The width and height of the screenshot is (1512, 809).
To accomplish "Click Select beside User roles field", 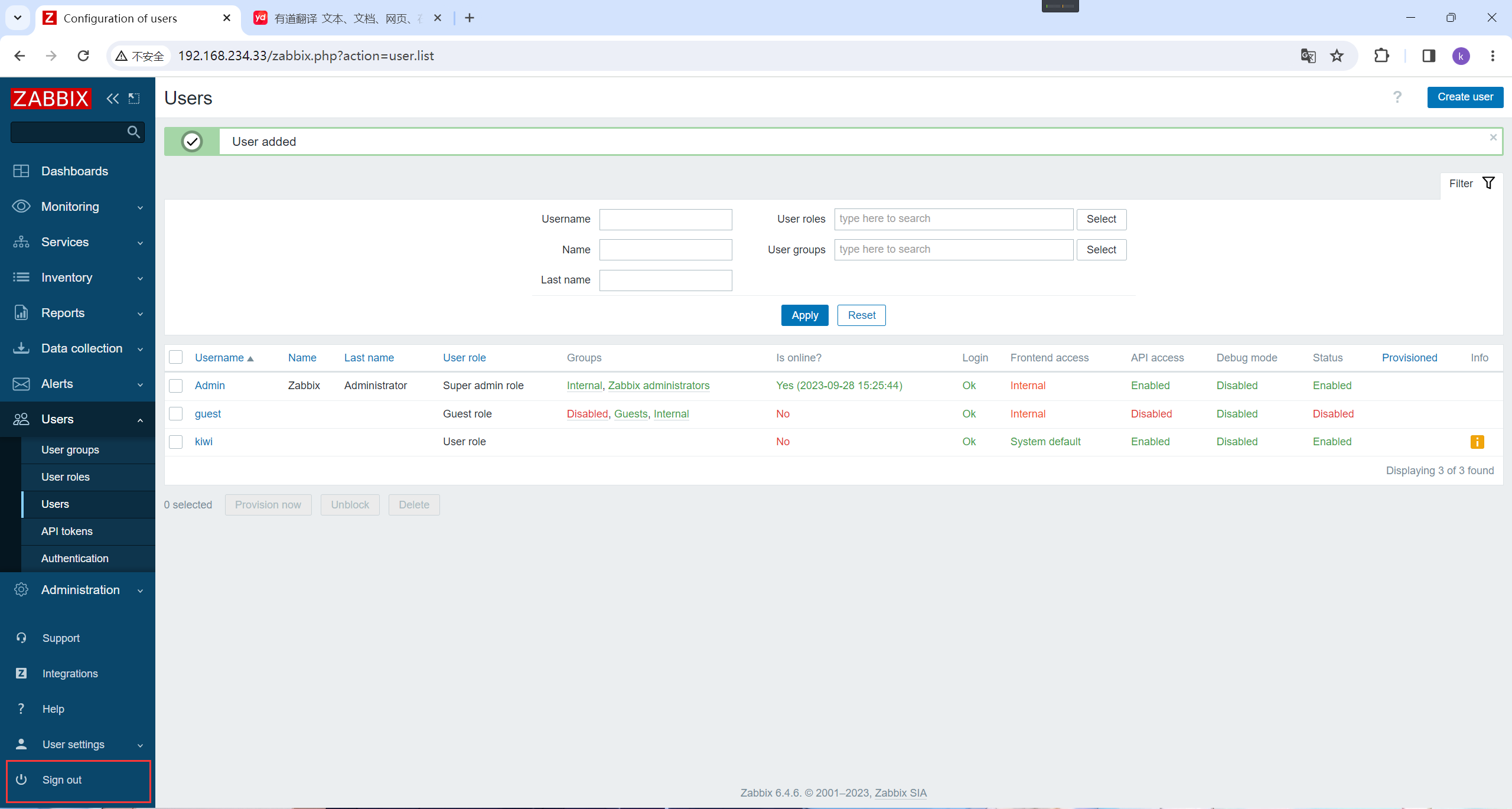I will 1101,219.
